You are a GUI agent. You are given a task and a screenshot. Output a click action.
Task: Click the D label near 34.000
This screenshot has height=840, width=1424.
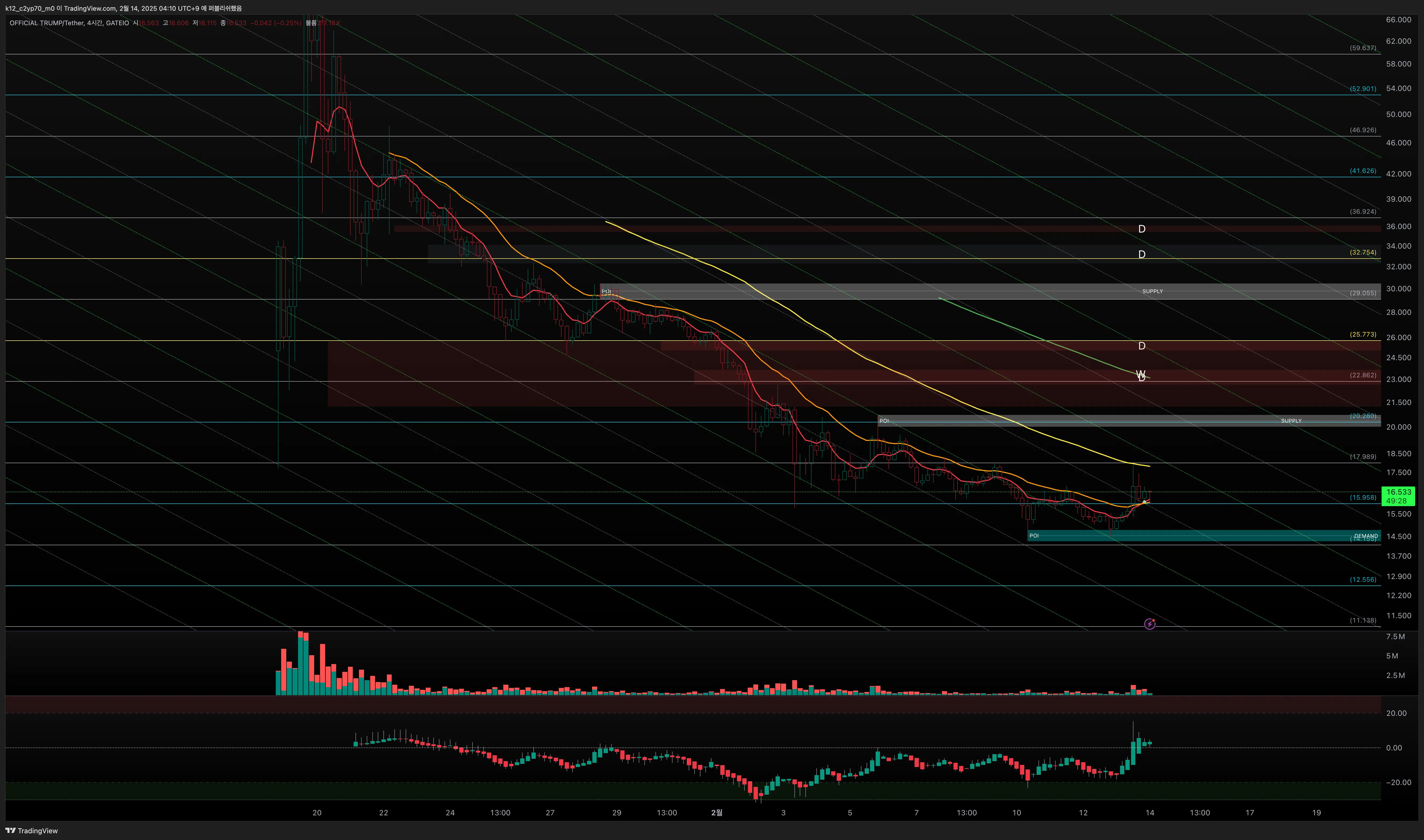pyautogui.click(x=1142, y=254)
